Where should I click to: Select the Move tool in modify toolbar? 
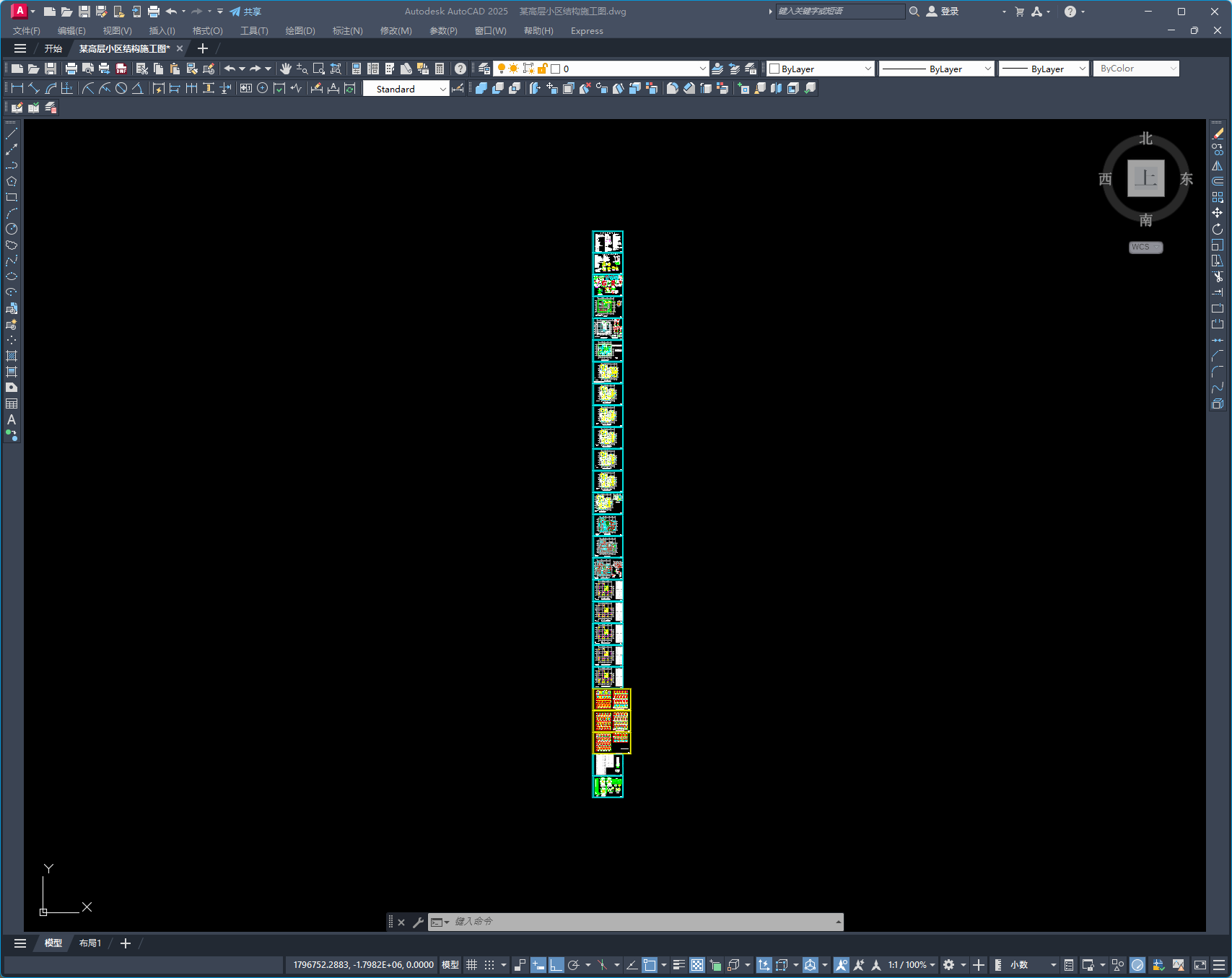click(1218, 213)
